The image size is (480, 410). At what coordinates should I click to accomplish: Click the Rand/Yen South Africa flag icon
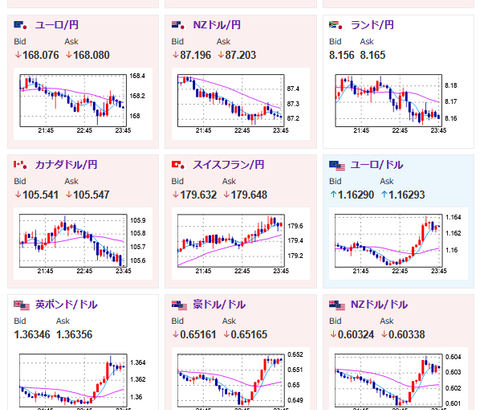[x=336, y=25]
